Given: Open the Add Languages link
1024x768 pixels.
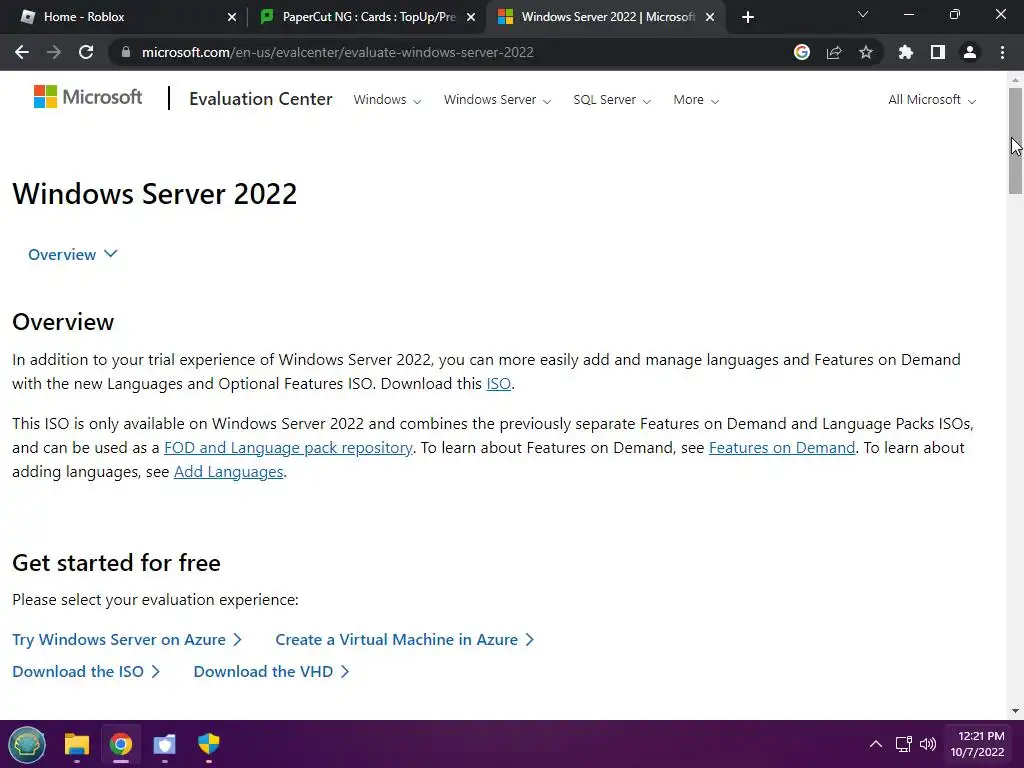Looking at the screenshot, I should tap(229, 472).
